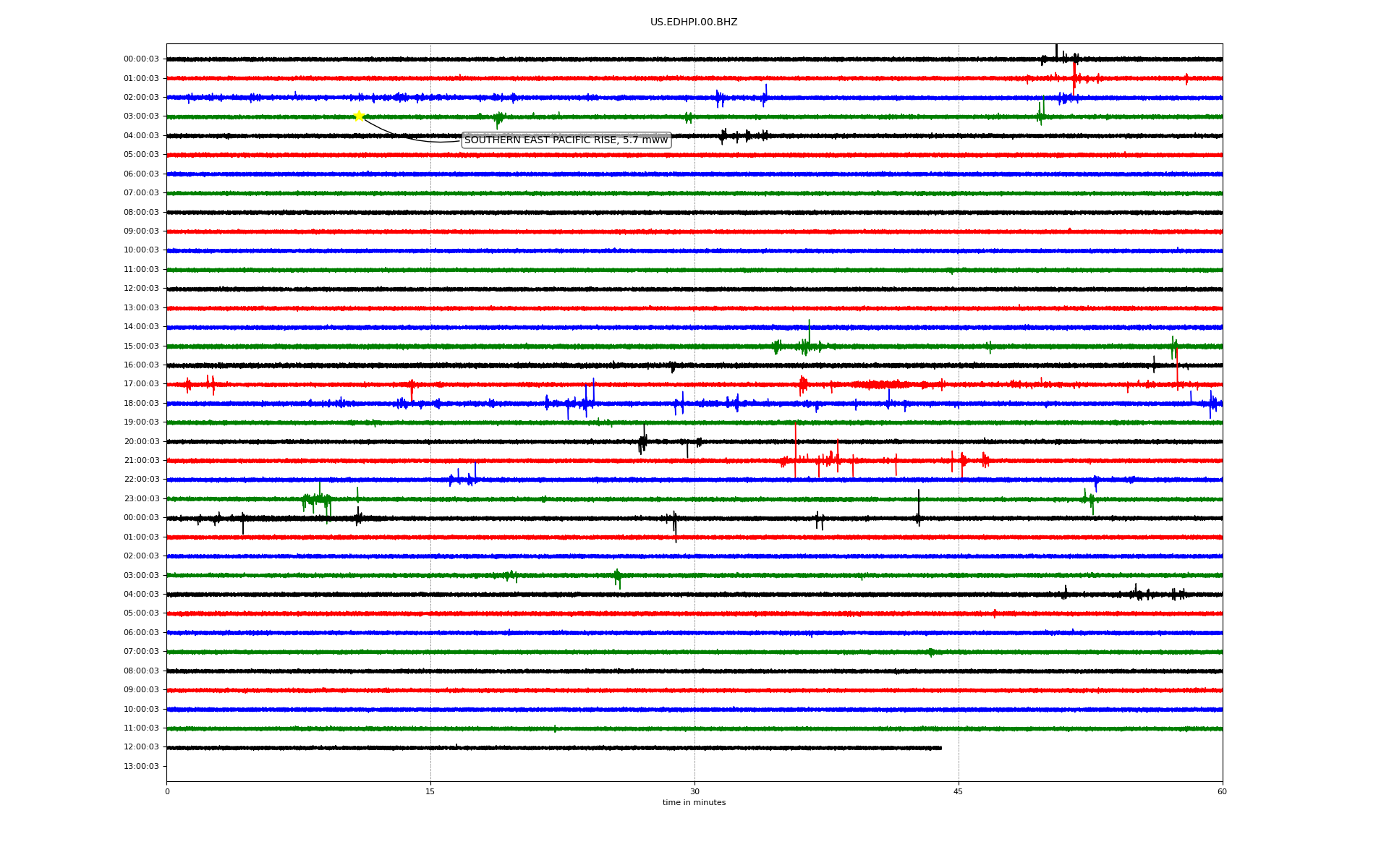Click the "time in minutes" axis label
Image resolution: width=1389 pixels, height=868 pixels.
pos(694,803)
